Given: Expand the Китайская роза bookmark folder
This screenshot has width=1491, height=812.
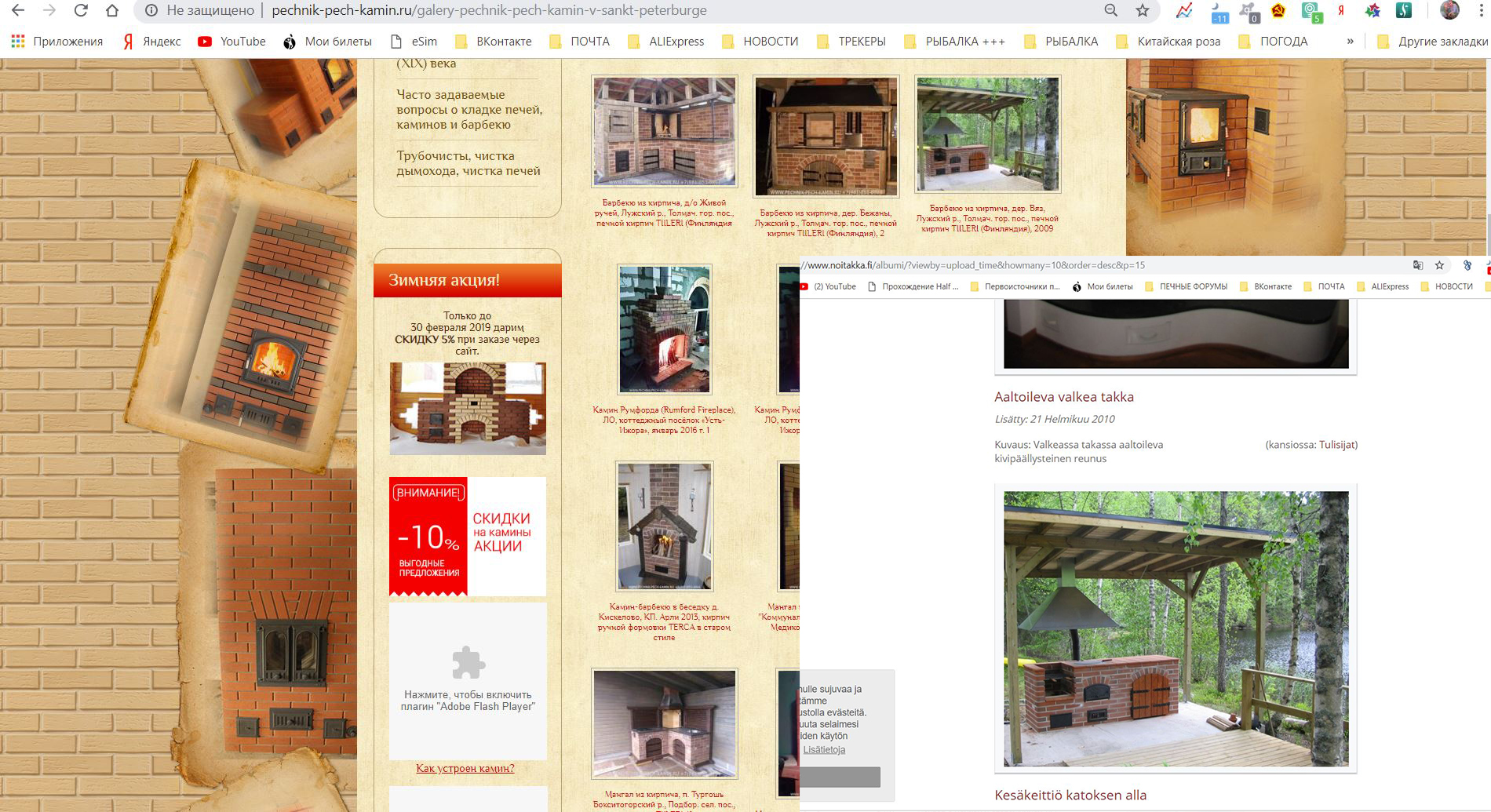Looking at the screenshot, I should pos(1168,42).
